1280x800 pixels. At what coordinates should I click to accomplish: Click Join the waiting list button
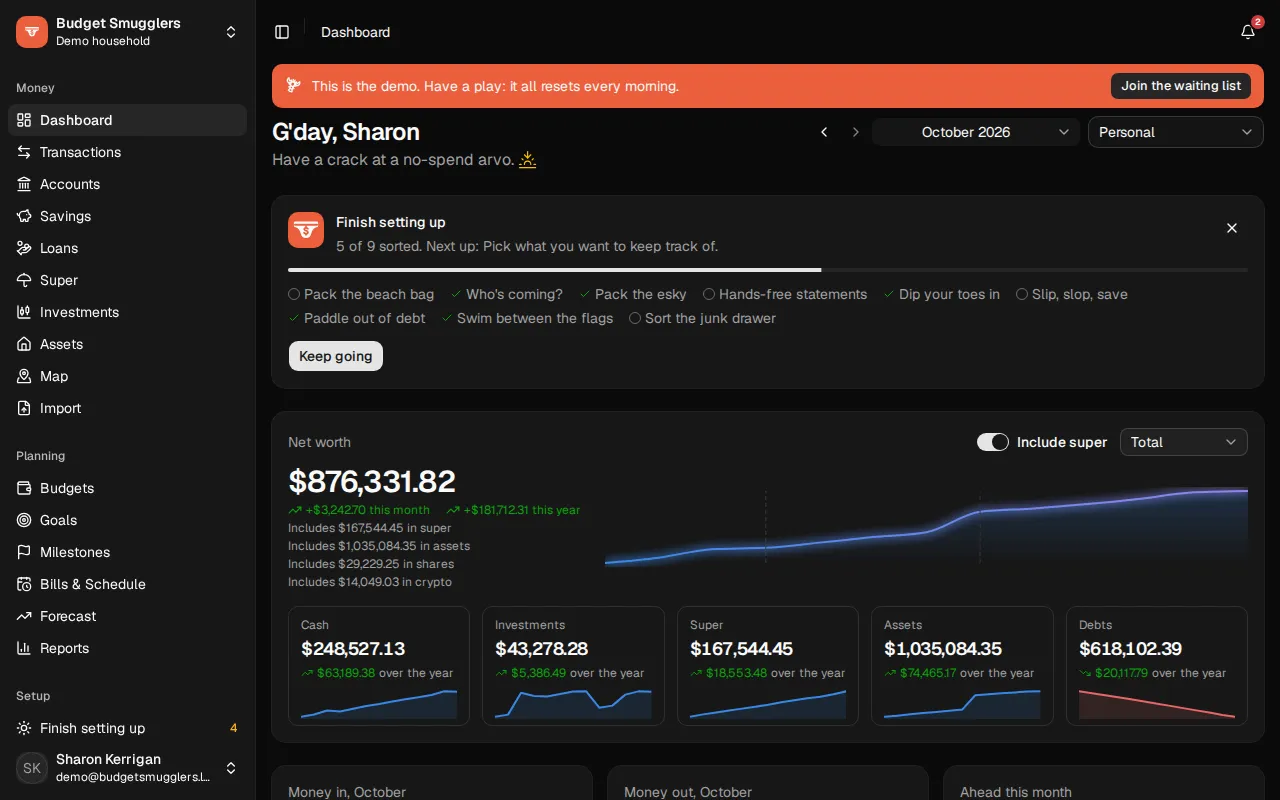(1181, 86)
